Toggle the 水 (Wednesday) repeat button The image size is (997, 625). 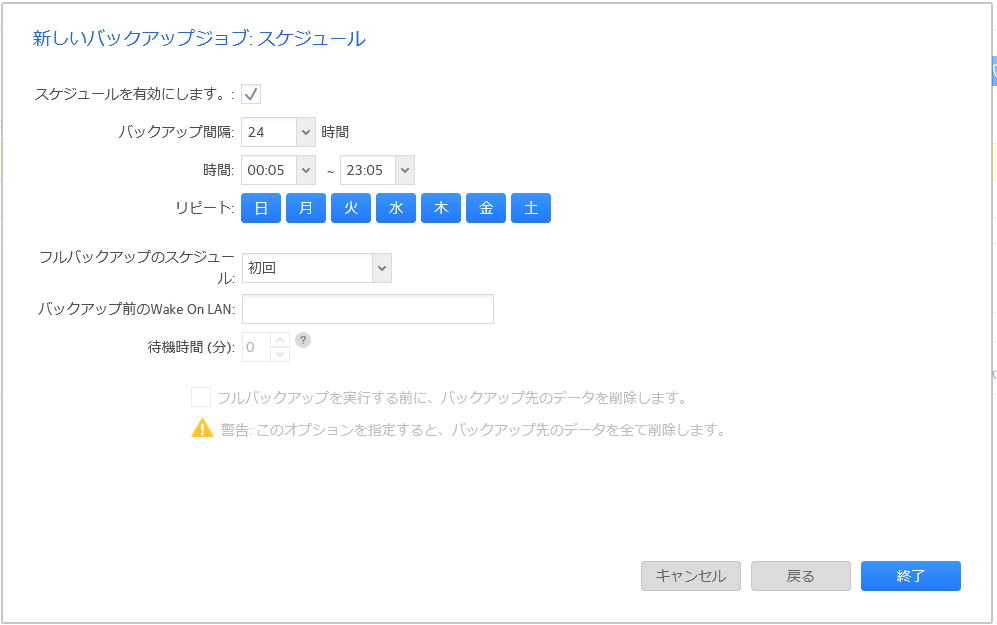coord(396,208)
